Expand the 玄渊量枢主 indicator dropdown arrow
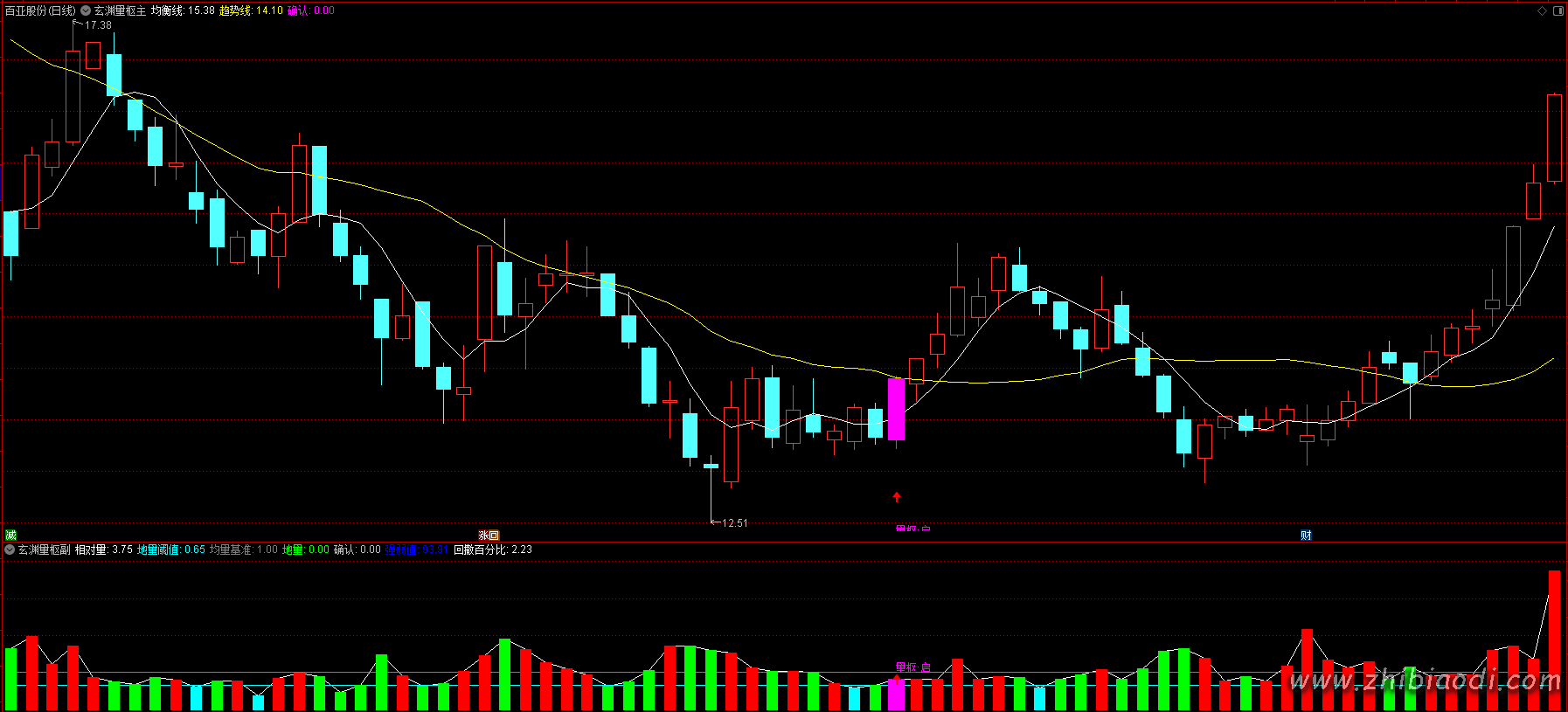This screenshot has height=712, width=1568. click(86, 10)
